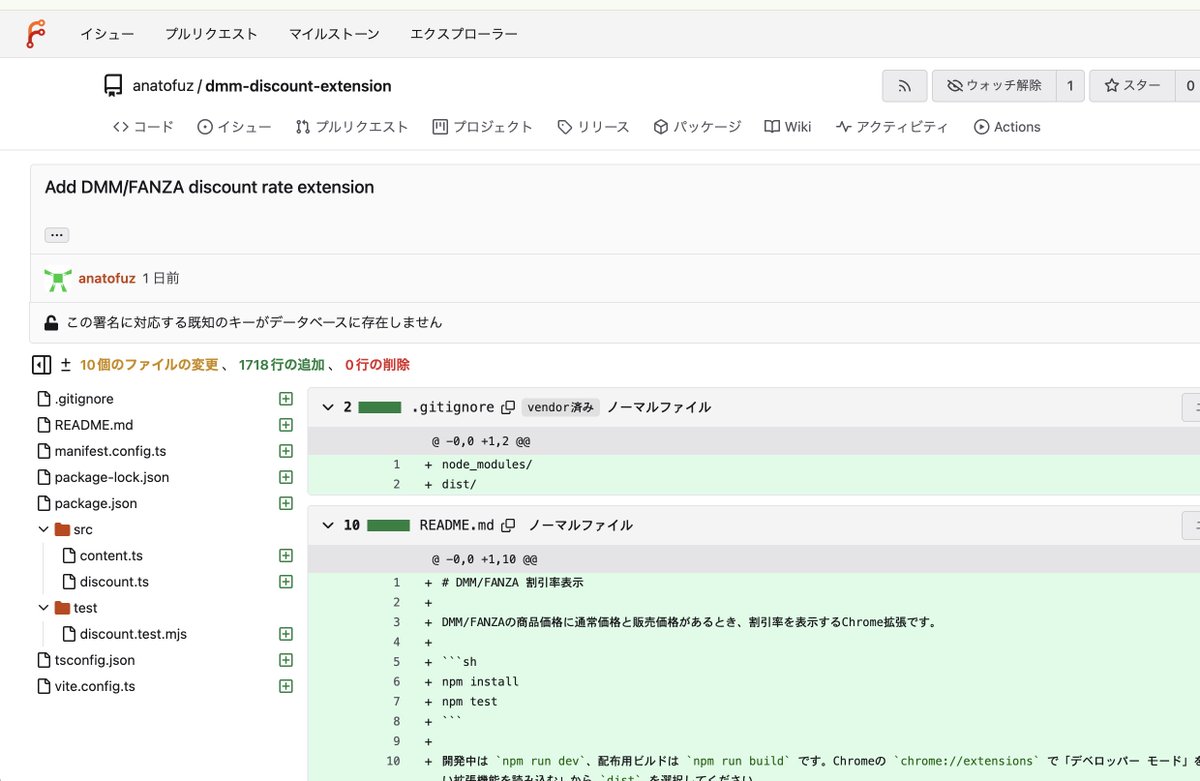Click the スター button
The image size is (1200, 781).
1132,86
